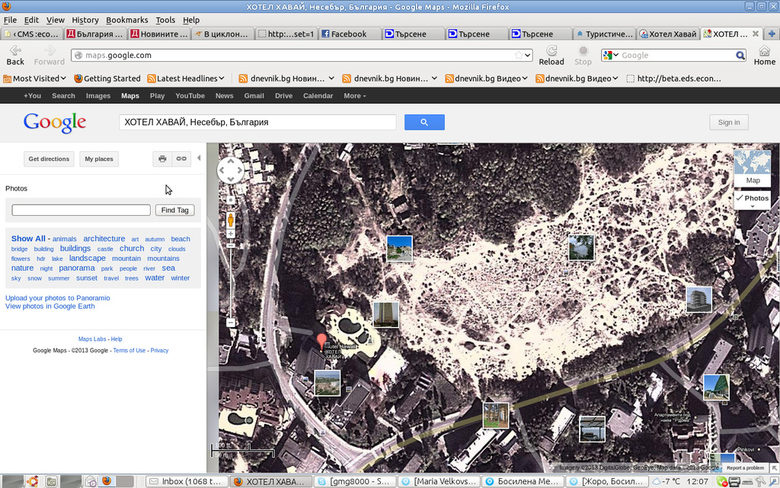Click the Google logo

pyautogui.click(x=55, y=122)
